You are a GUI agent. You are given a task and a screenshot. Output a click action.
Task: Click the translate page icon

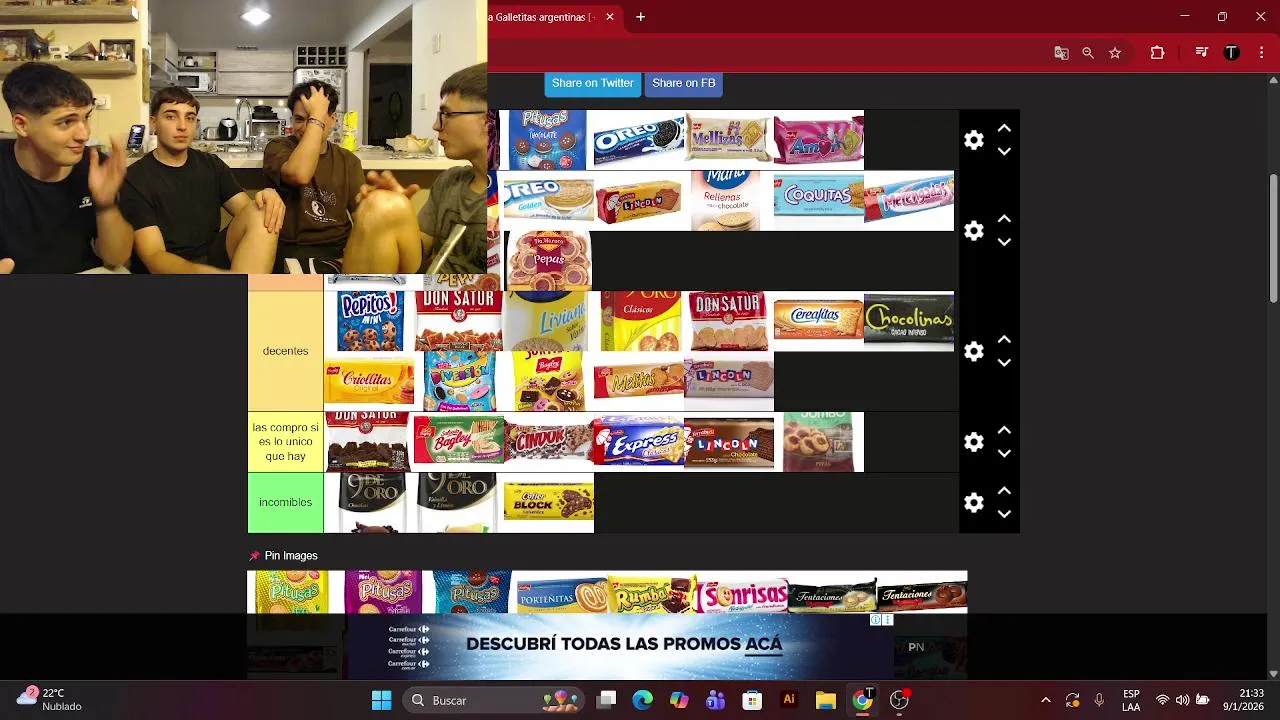[x=1061, y=53]
